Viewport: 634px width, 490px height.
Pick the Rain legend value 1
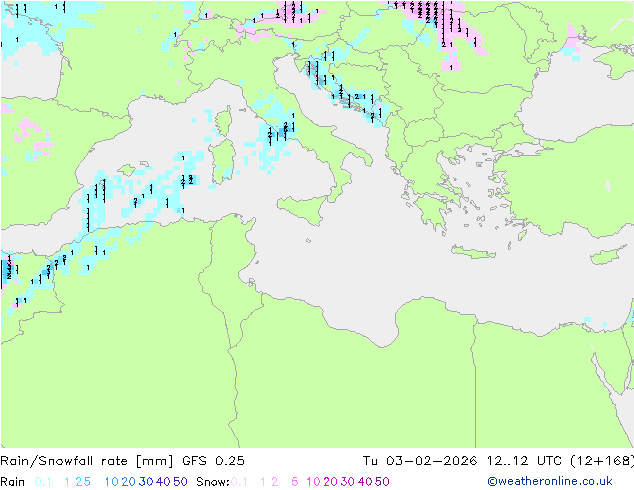(67, 482)
